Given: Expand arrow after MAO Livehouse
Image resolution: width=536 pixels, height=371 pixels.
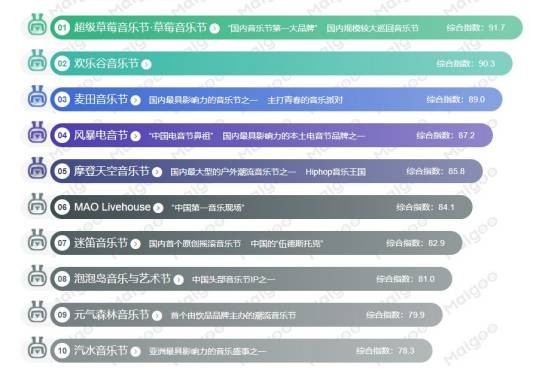Looking at the screenshot, I should 158,208.
